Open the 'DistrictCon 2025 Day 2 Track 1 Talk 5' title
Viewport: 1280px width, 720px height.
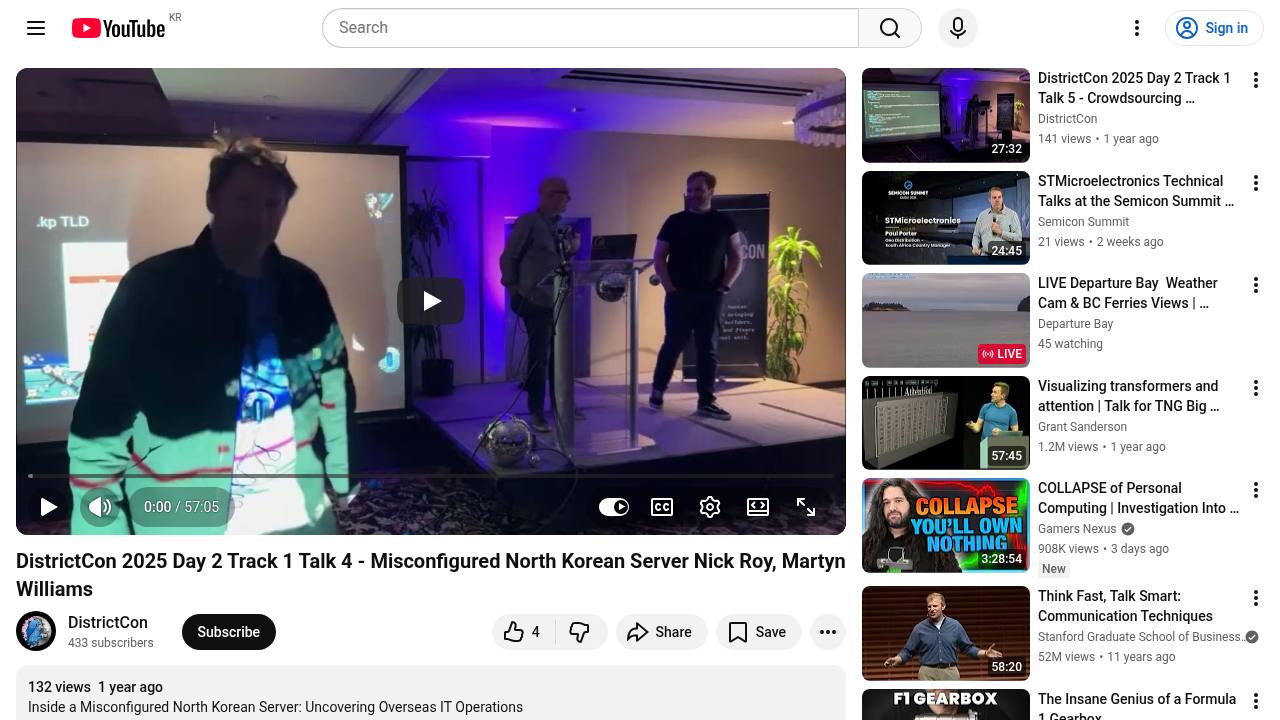tap(1134, 88)
